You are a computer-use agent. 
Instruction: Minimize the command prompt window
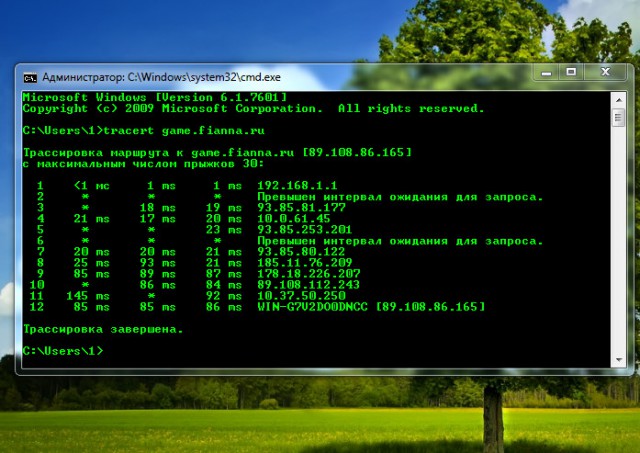(x=547, y=73)
